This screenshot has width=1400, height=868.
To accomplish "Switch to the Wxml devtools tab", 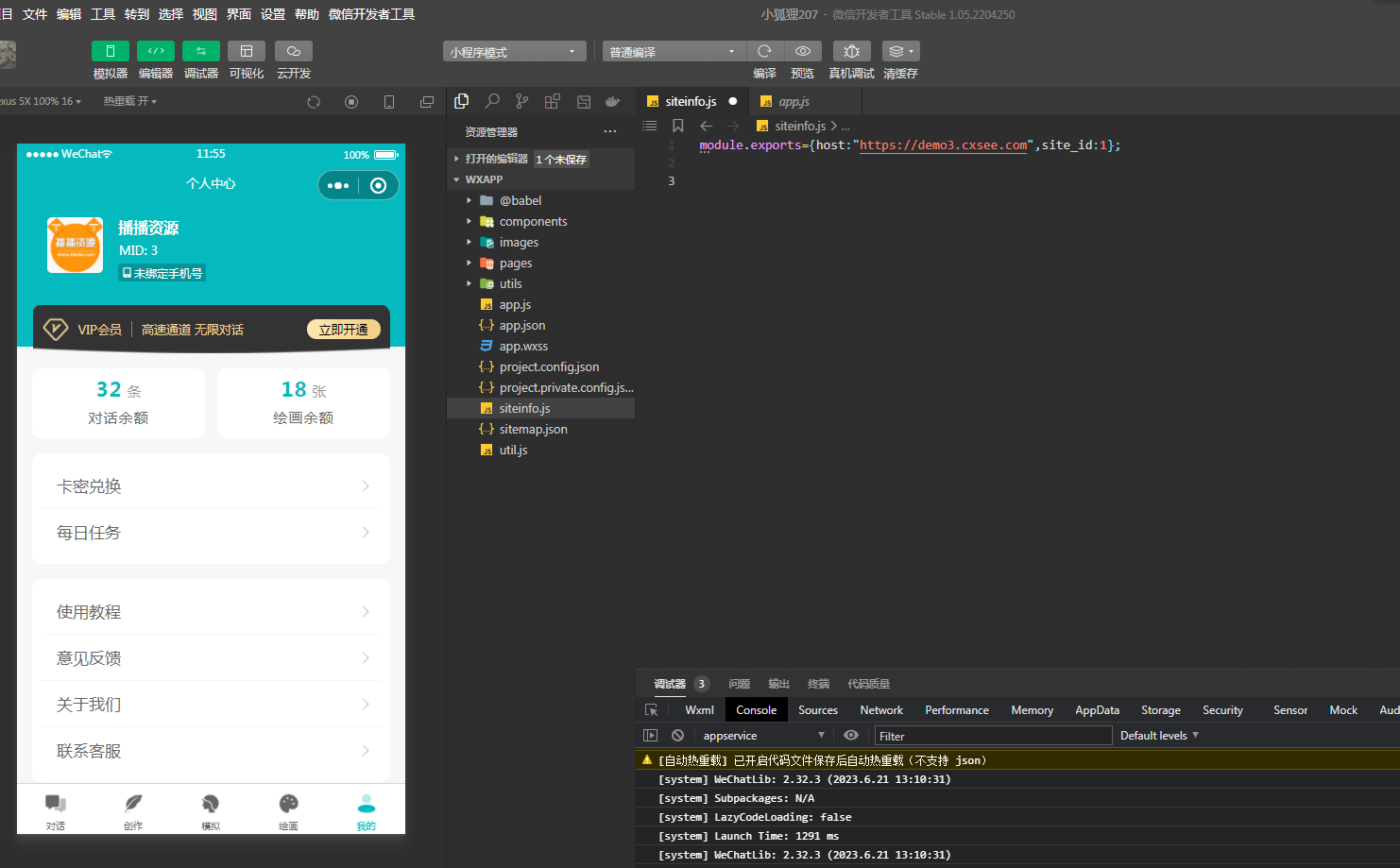I will pyautogui.click(x=699, y=710).
